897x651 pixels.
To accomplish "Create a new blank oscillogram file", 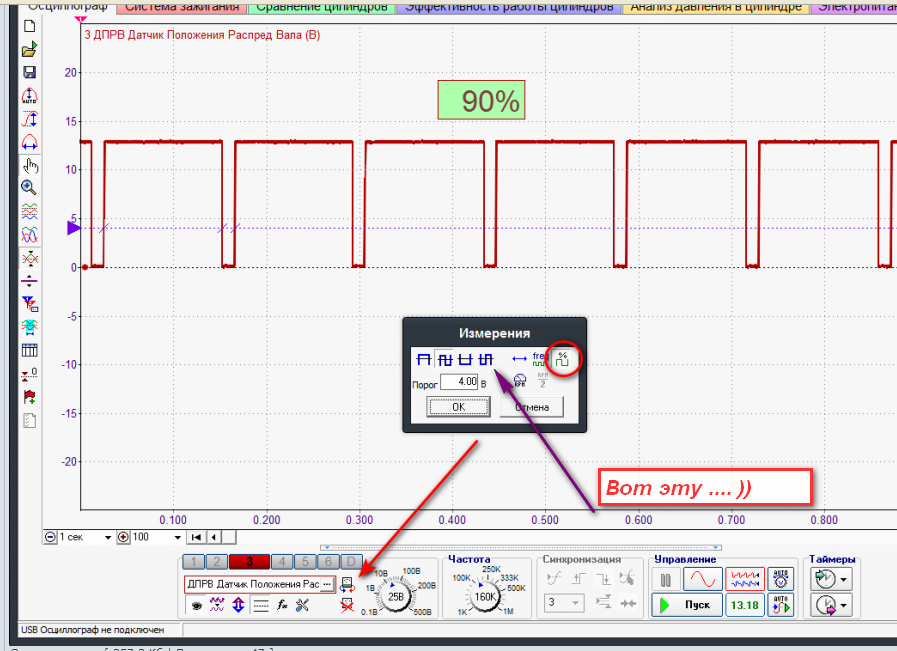I will coord(29,26).
